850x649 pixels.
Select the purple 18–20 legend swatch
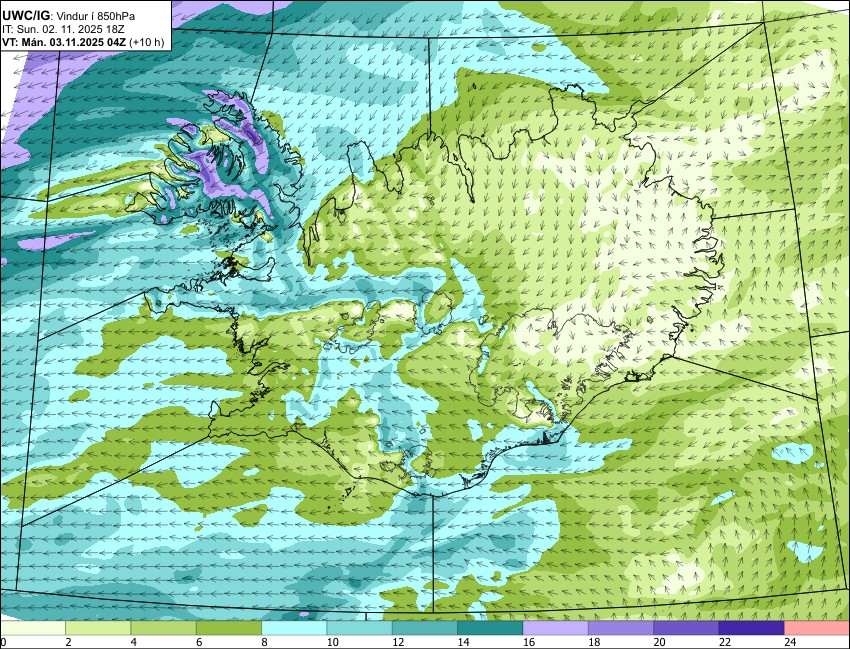(621, 628)
